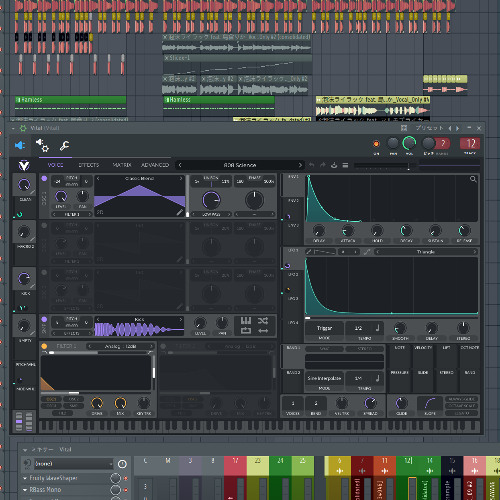Switch to the VOICE tab
The image size is (500, 500).
pyautogui.click(x=55, y=165)
